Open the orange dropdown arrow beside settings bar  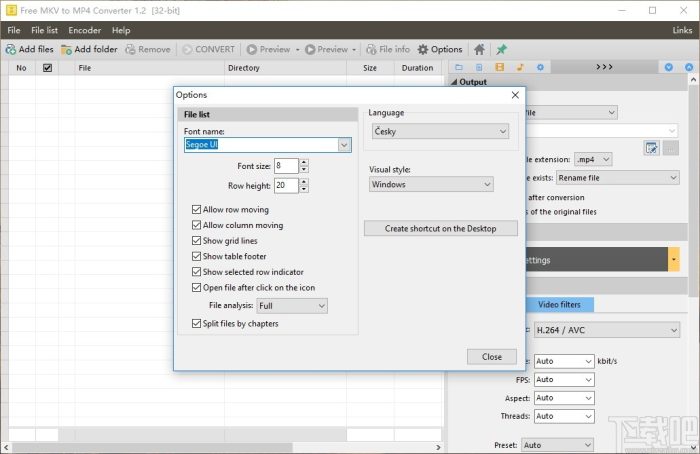click(674, 259)
